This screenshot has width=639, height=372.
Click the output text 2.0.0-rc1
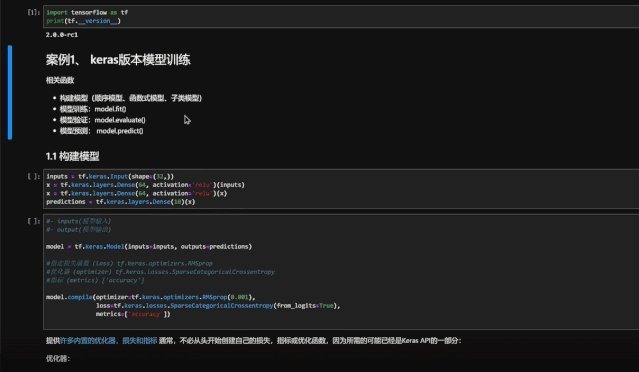[x=62, y=35]
